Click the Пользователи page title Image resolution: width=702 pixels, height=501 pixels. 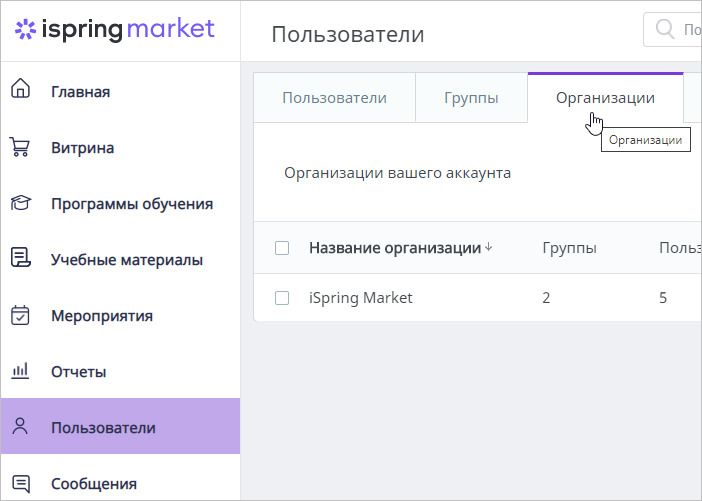click(x=348, y=34)
